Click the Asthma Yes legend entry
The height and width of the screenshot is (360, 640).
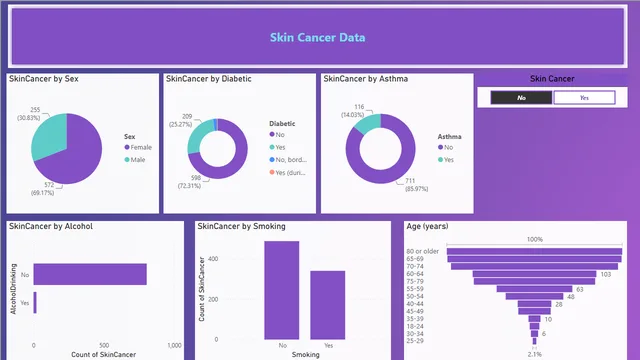tap(446, 160)
